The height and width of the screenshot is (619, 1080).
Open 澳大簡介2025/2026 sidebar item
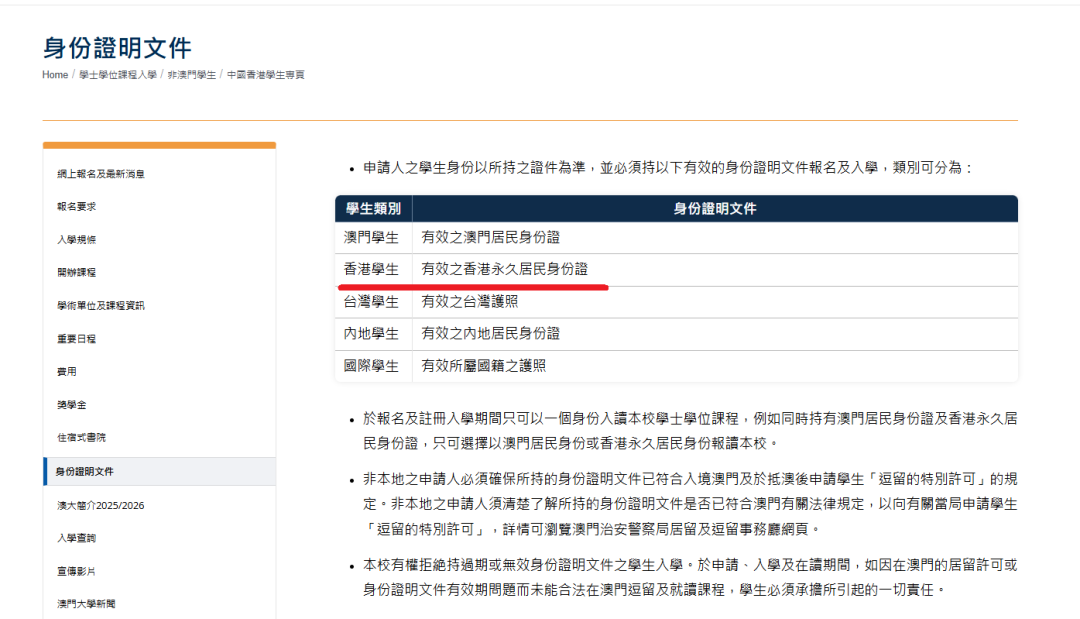pos(101,505)
